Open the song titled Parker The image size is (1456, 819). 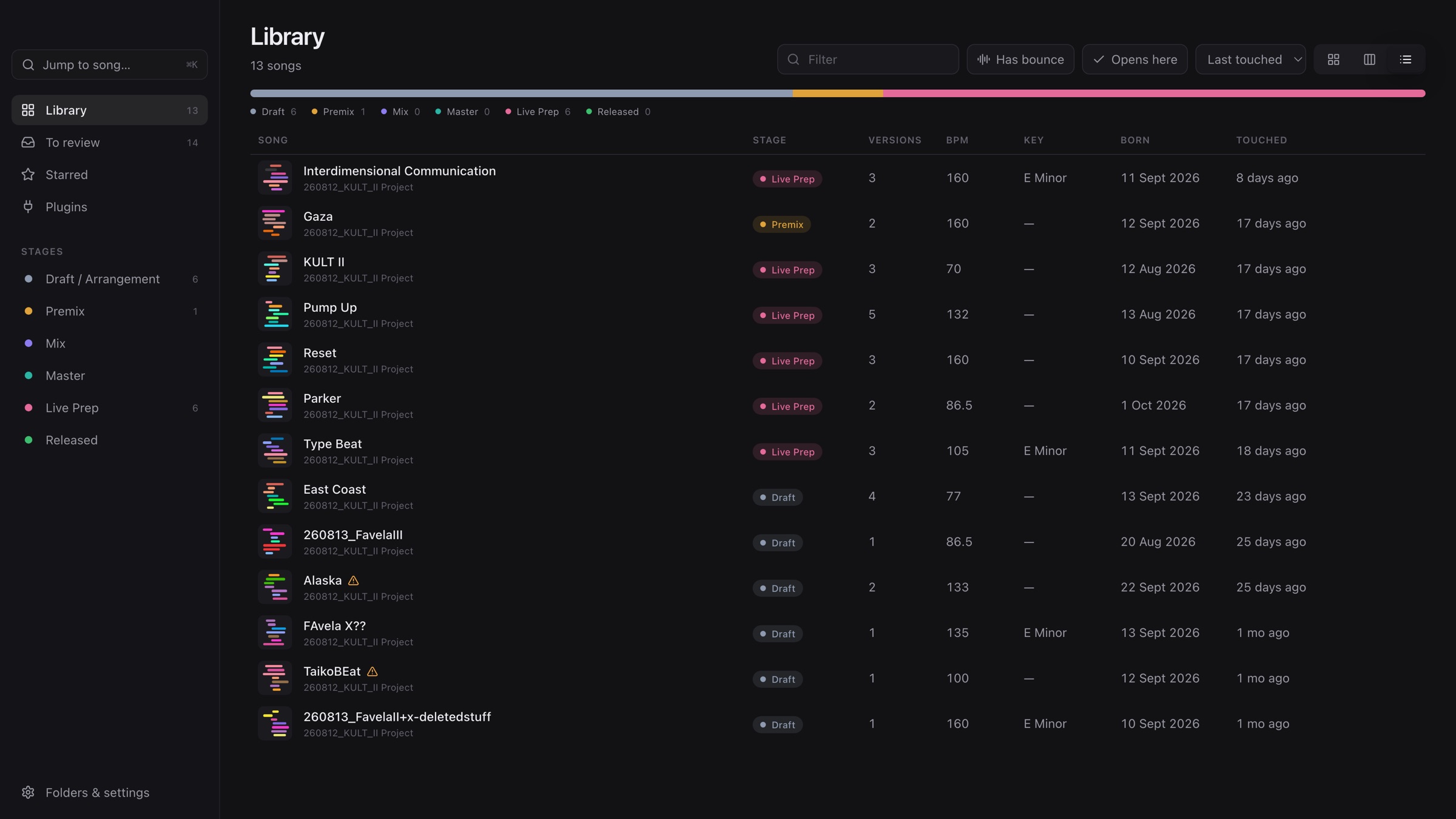tap(322, 399)
